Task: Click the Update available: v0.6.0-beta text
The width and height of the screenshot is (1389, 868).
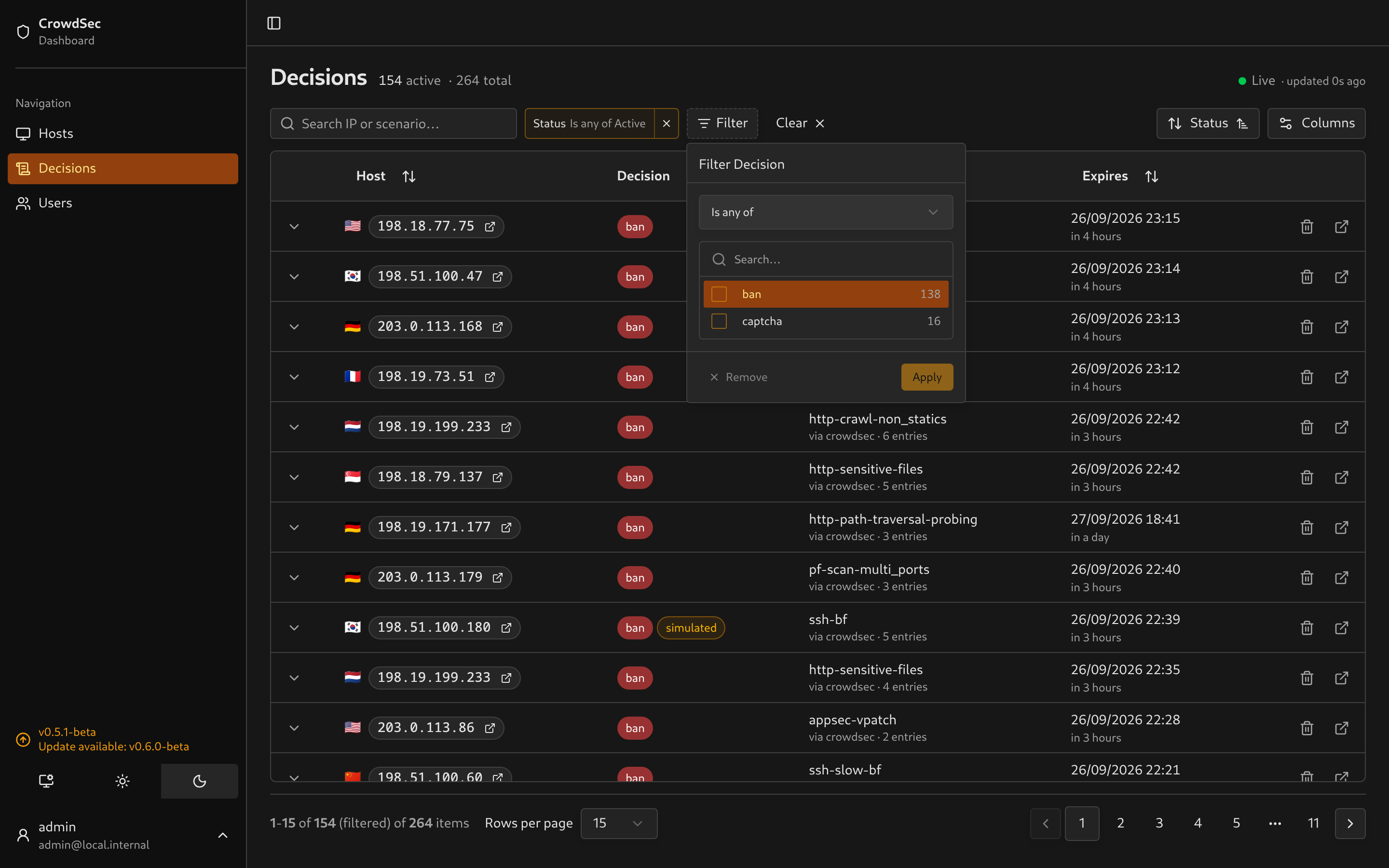Action: click(x=114, y=746)
